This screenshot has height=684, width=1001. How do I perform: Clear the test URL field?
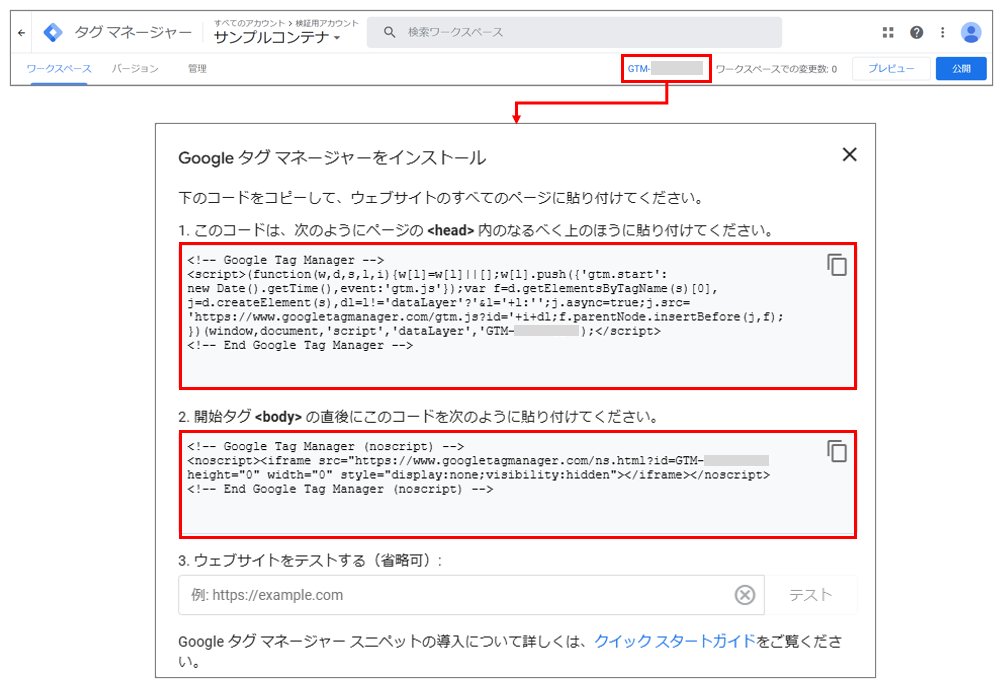[x=744, y=595]
